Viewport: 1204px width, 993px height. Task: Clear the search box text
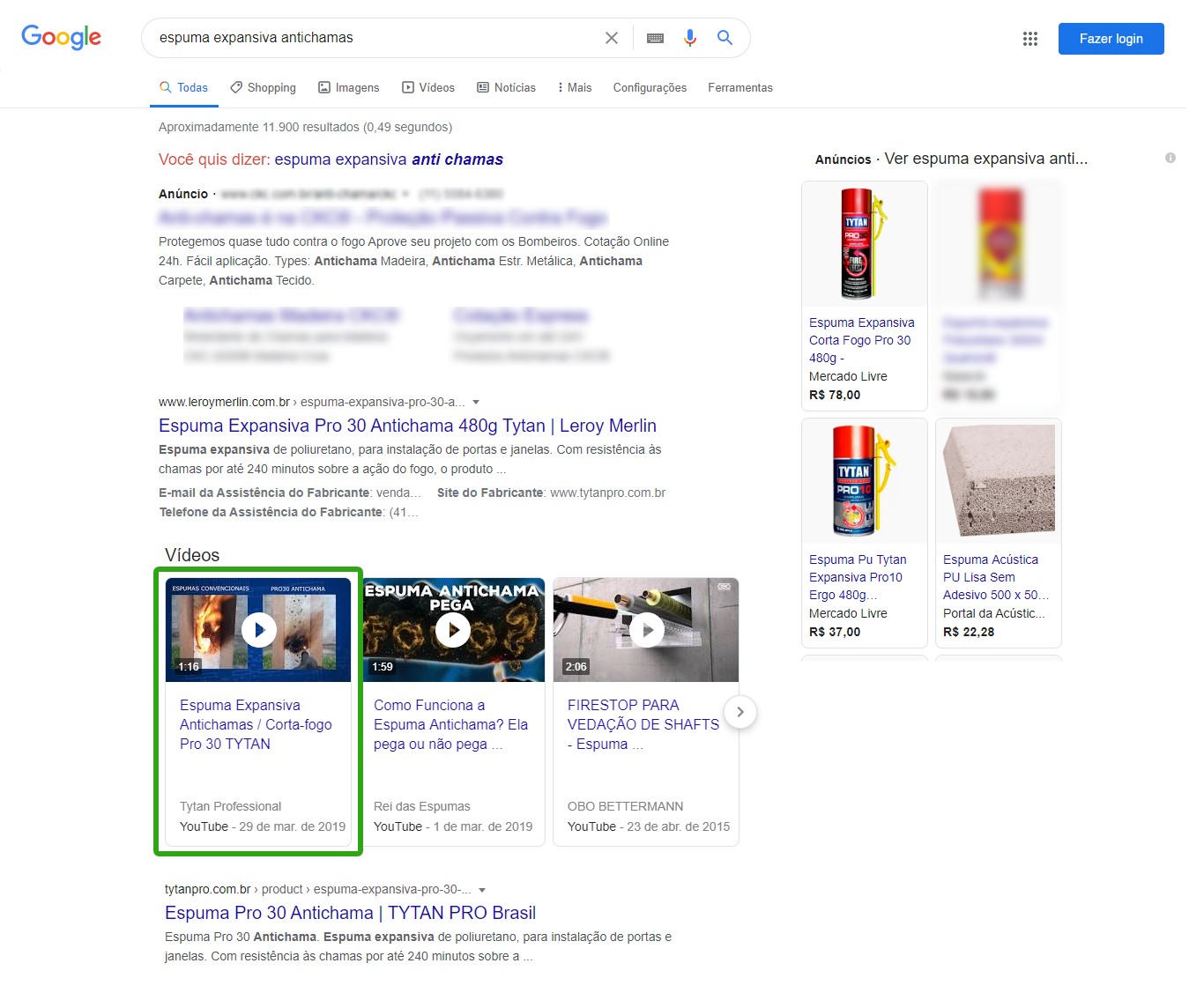[x=612, y=38]
